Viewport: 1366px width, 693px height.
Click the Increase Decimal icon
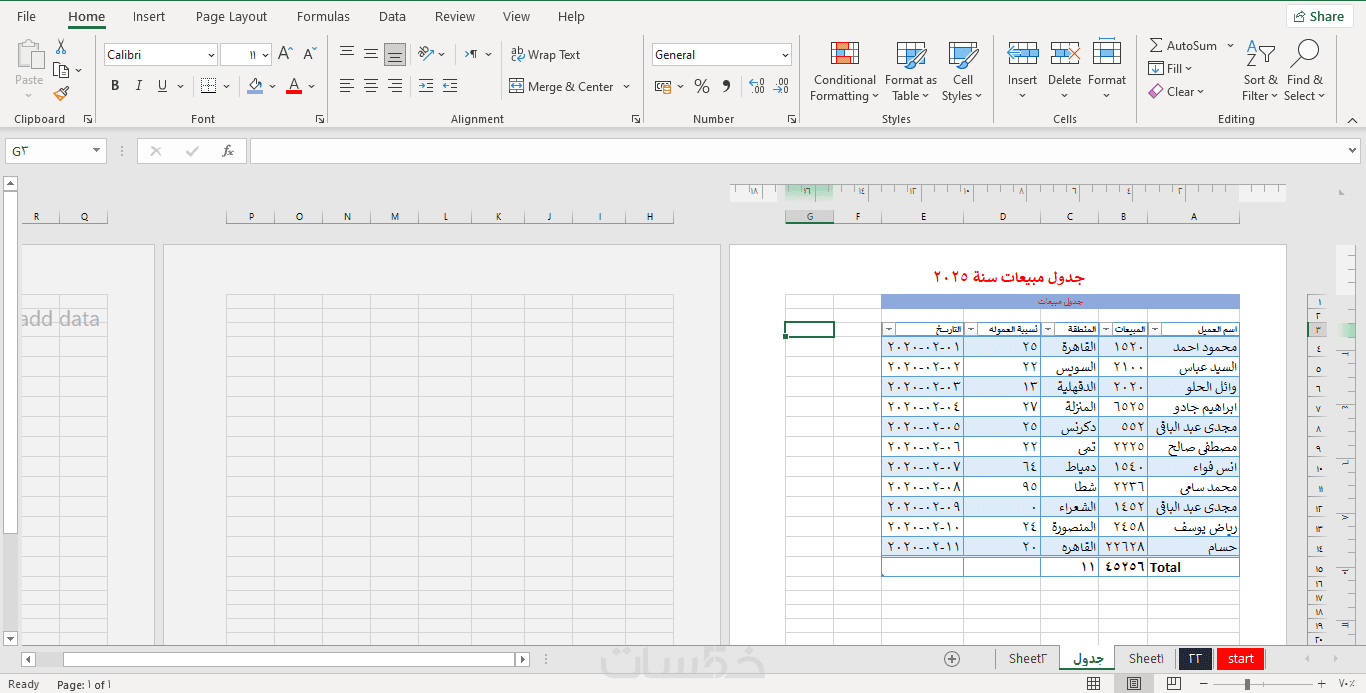pyautogui.click(x=757, y=87)
